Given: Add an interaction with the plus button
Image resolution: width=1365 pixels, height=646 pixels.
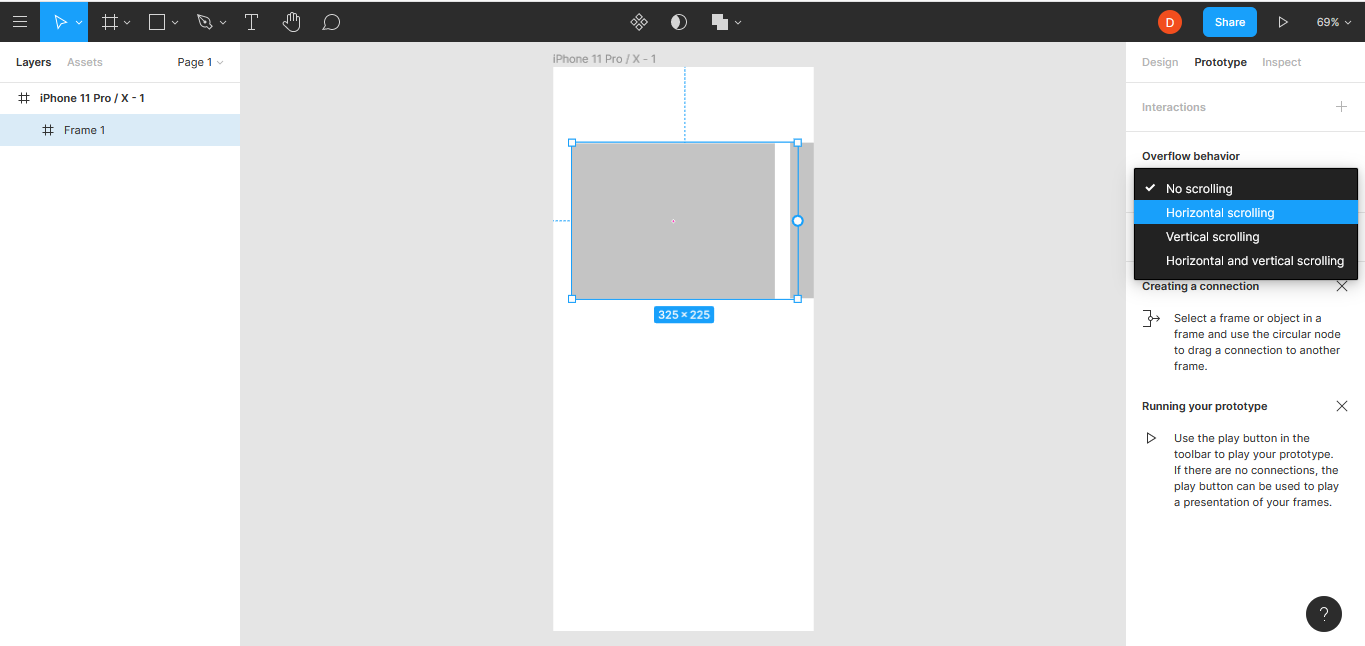Looking at the screenshot, I should pos(1343,106).
